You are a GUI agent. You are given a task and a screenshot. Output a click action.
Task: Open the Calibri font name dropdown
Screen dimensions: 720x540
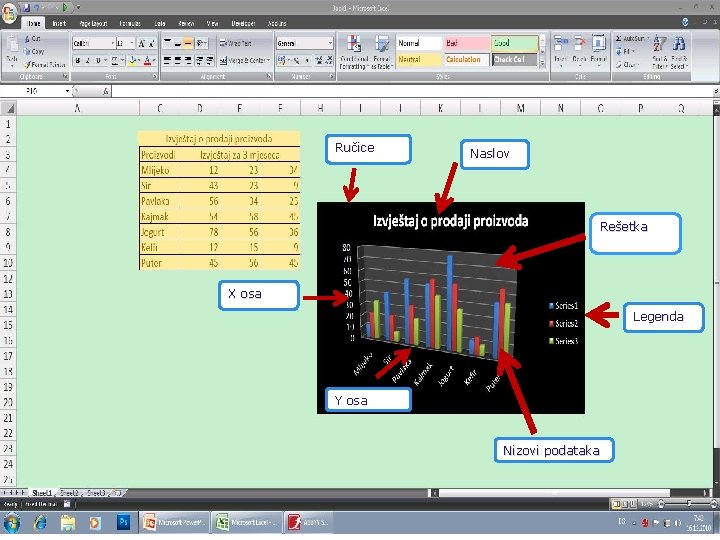click(113, 43)
